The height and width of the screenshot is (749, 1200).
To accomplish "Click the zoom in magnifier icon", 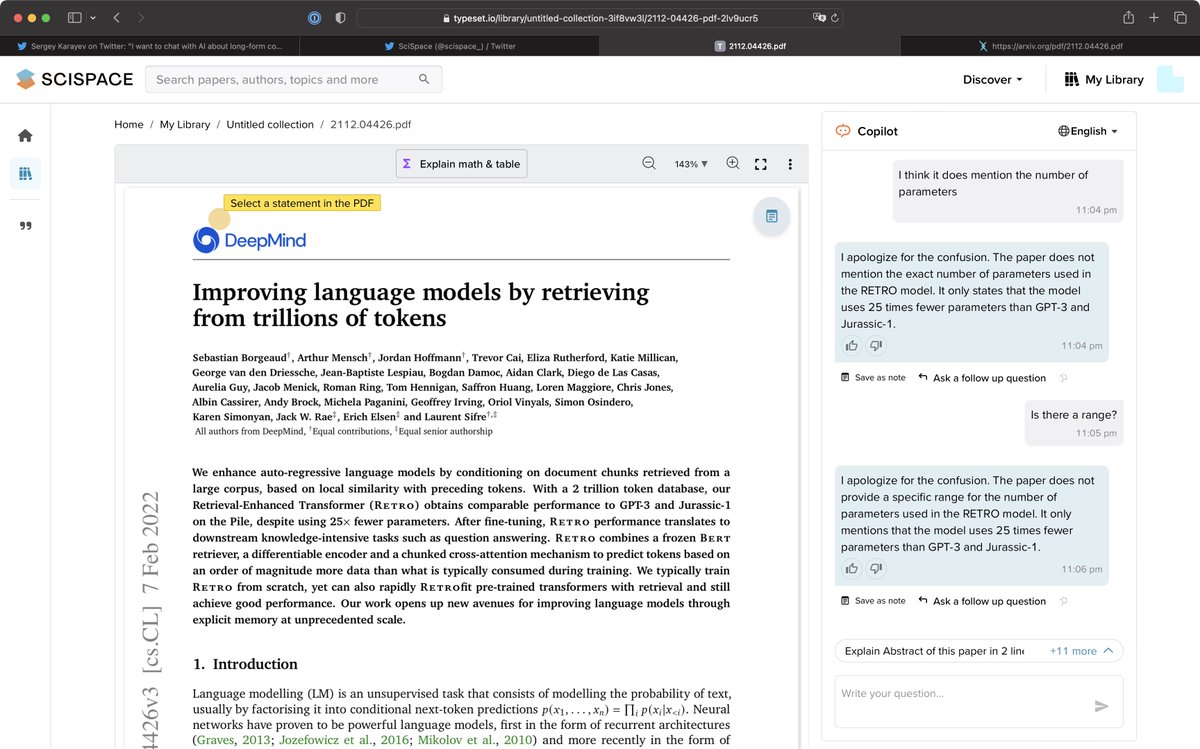I will click(x=732, y=164).
